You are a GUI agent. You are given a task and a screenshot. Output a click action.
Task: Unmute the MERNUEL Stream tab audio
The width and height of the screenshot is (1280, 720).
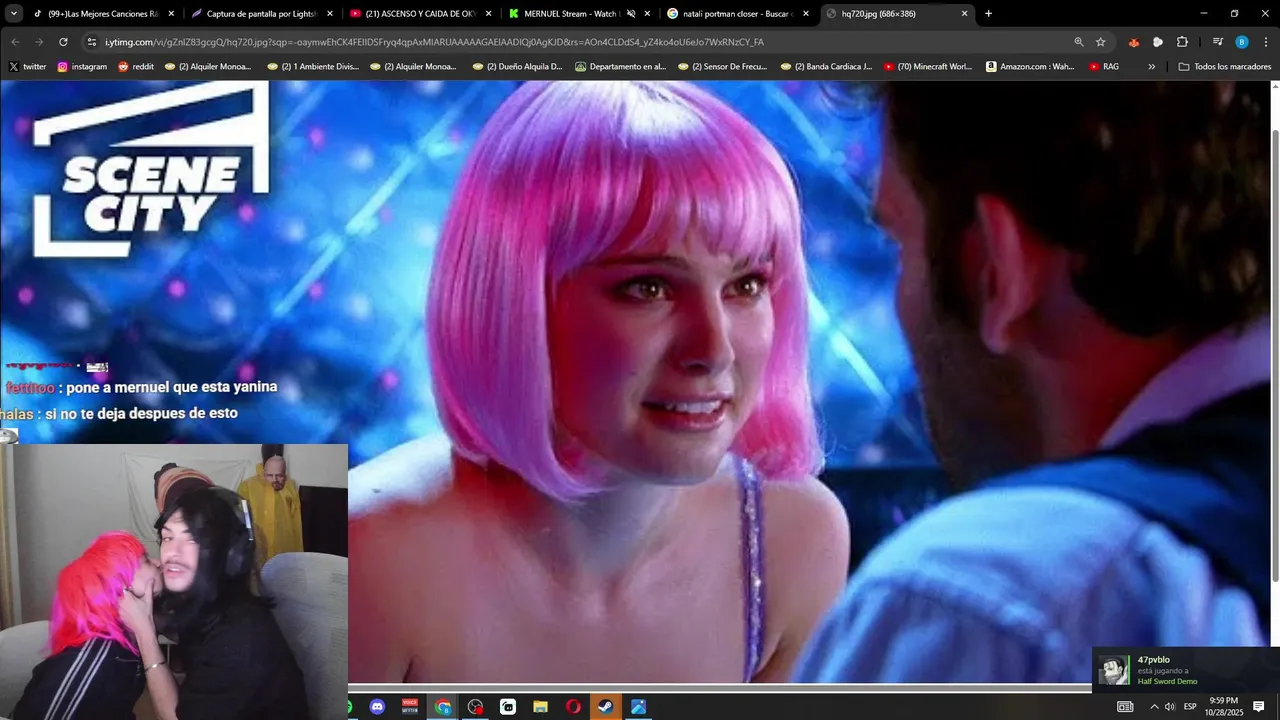click(631, 14)
